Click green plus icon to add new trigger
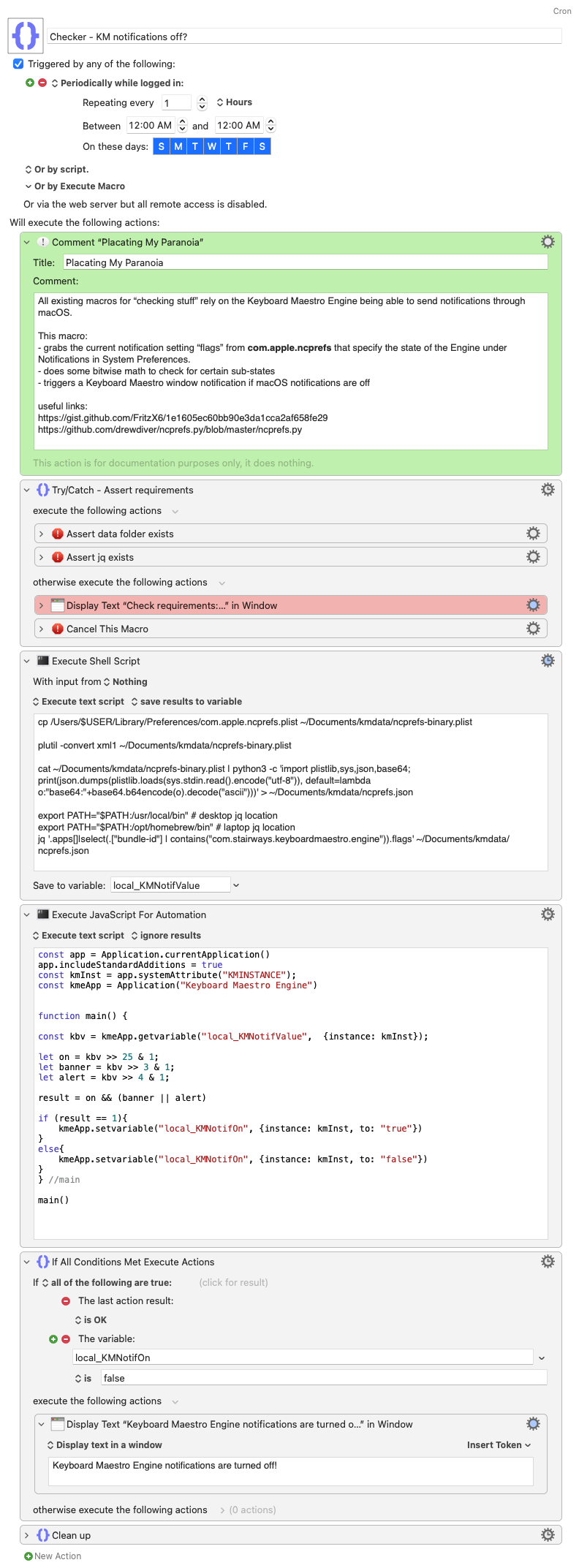Image resolution: width=579 pixels, height=1568 pixels. [30, 83]
